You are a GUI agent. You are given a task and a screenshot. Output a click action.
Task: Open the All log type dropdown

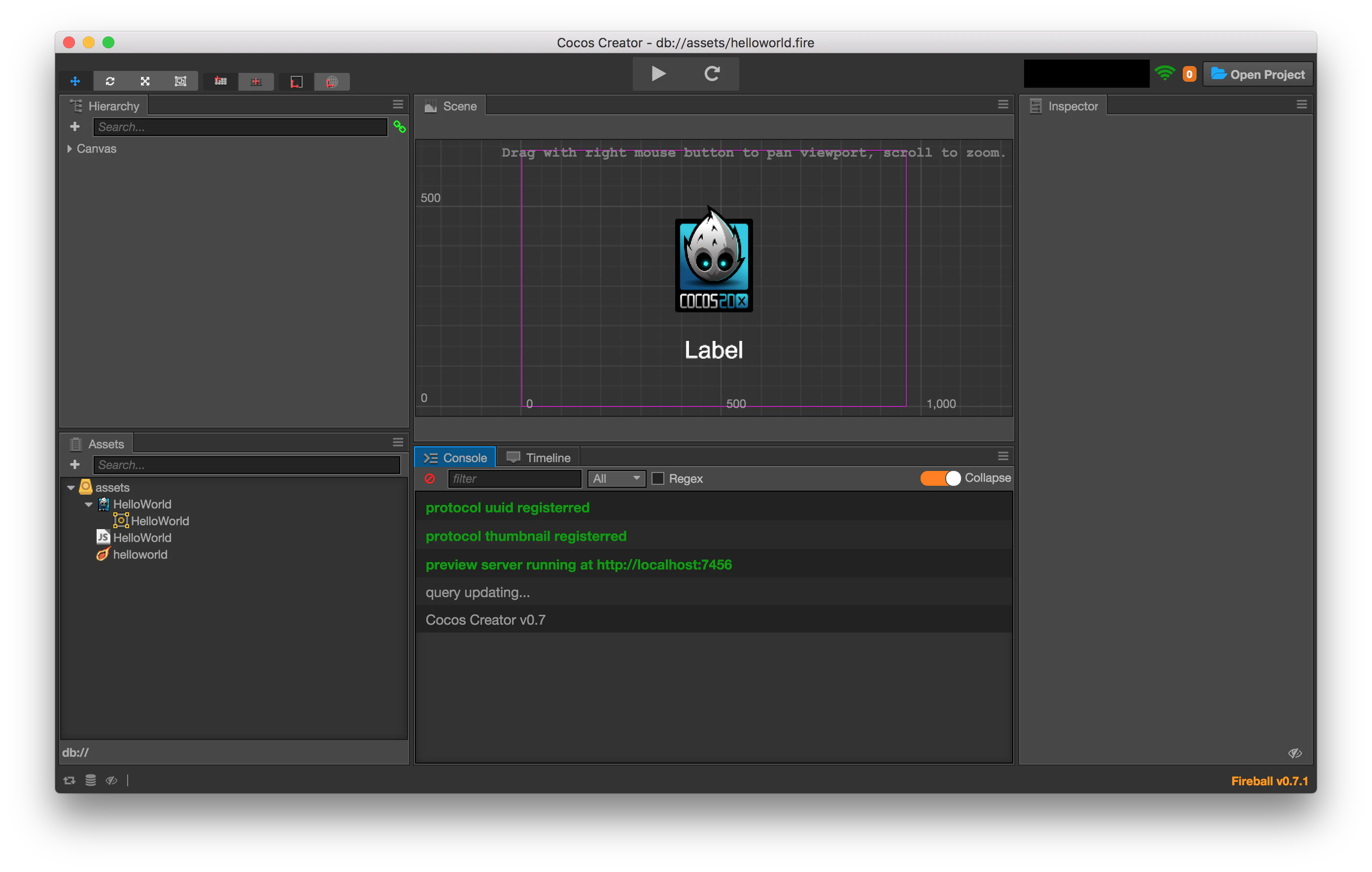617,478
